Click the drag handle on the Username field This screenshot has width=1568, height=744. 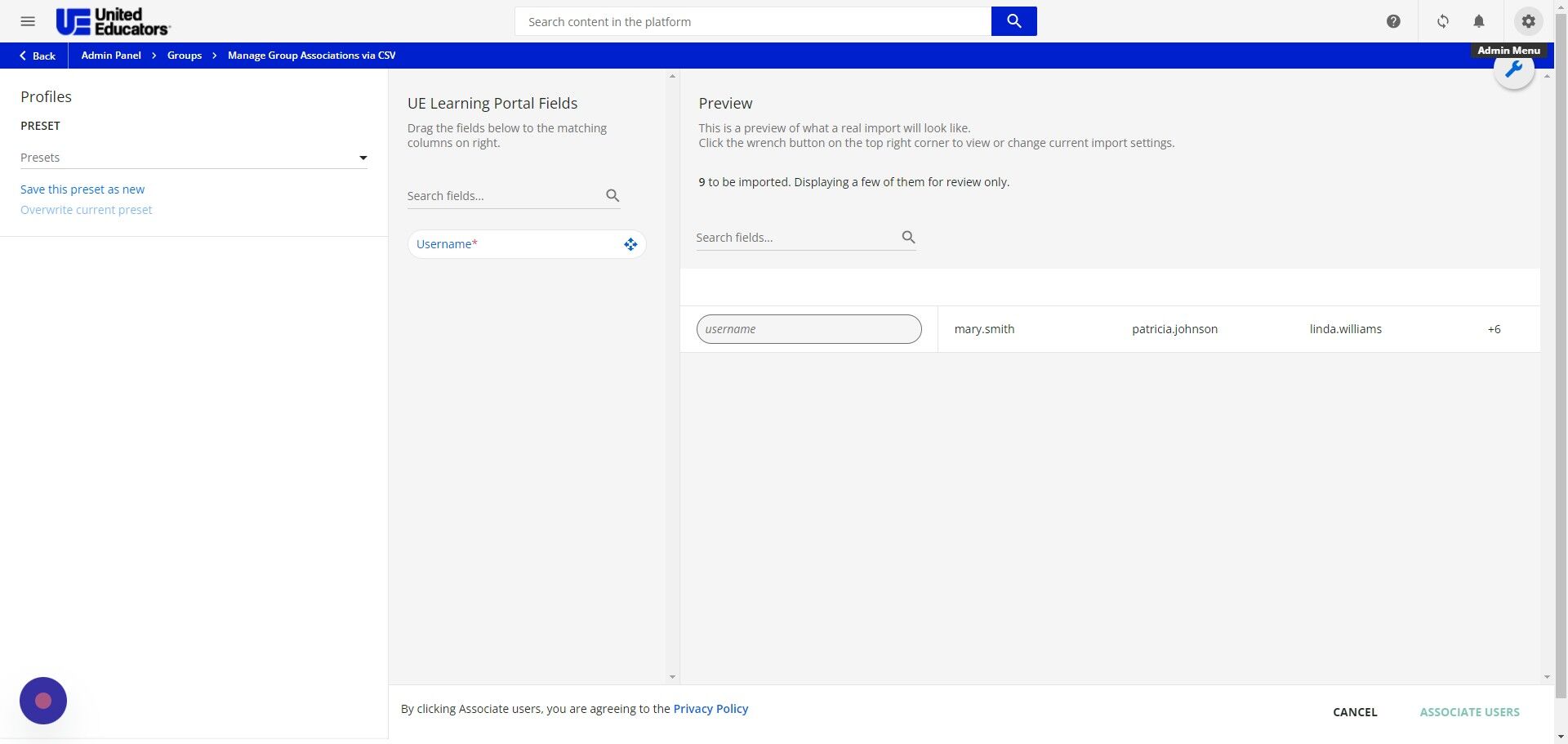tap(630, 243)
